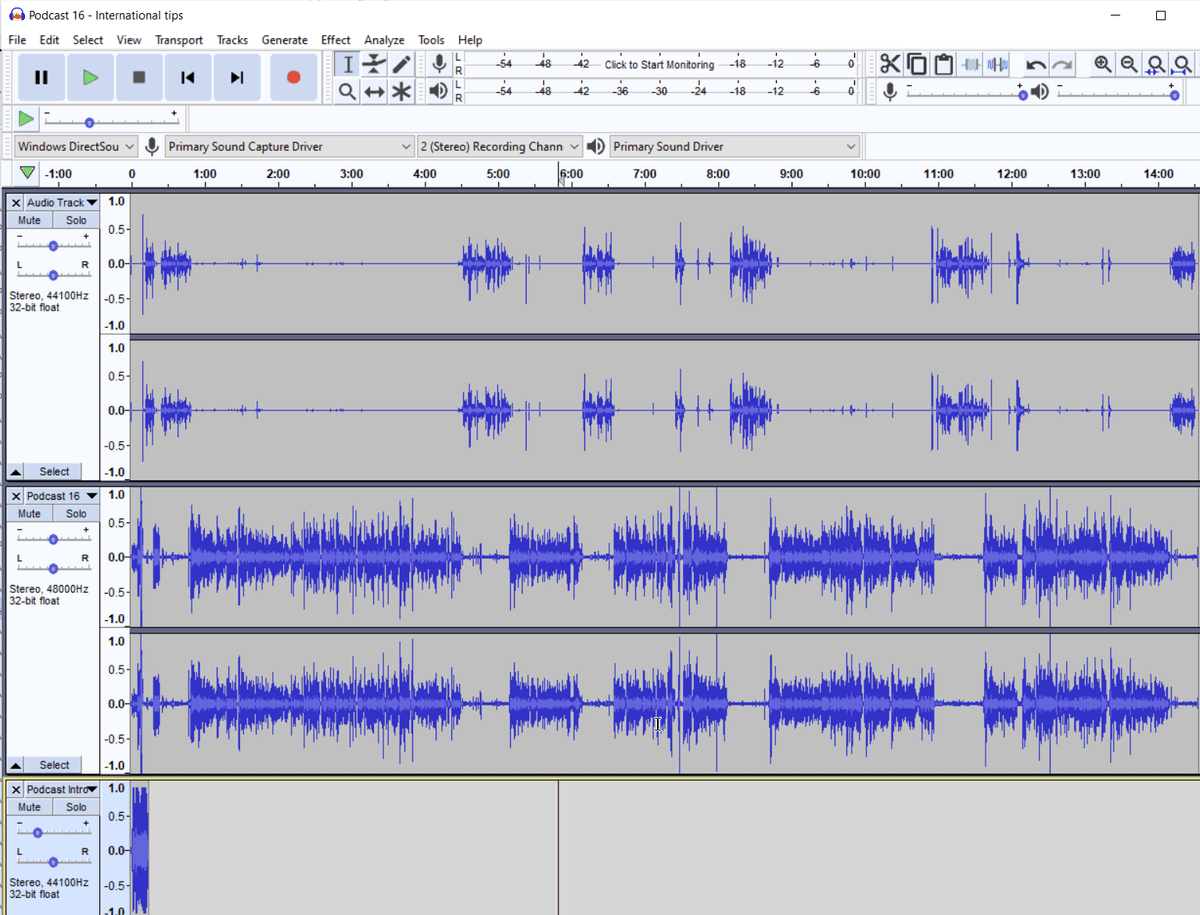Click the red Record button
This screenshot has width=1200, height=915.
coord(293,77)
